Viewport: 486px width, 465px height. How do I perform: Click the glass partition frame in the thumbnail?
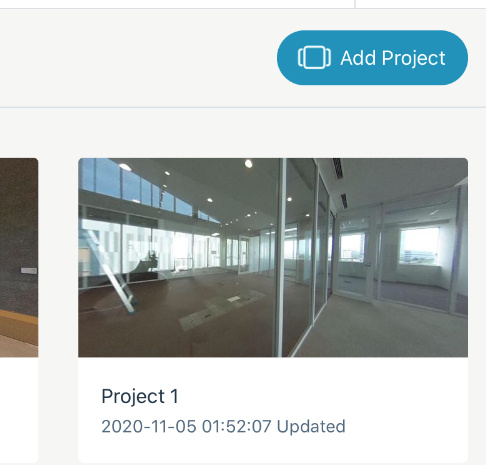coord(281,257)
